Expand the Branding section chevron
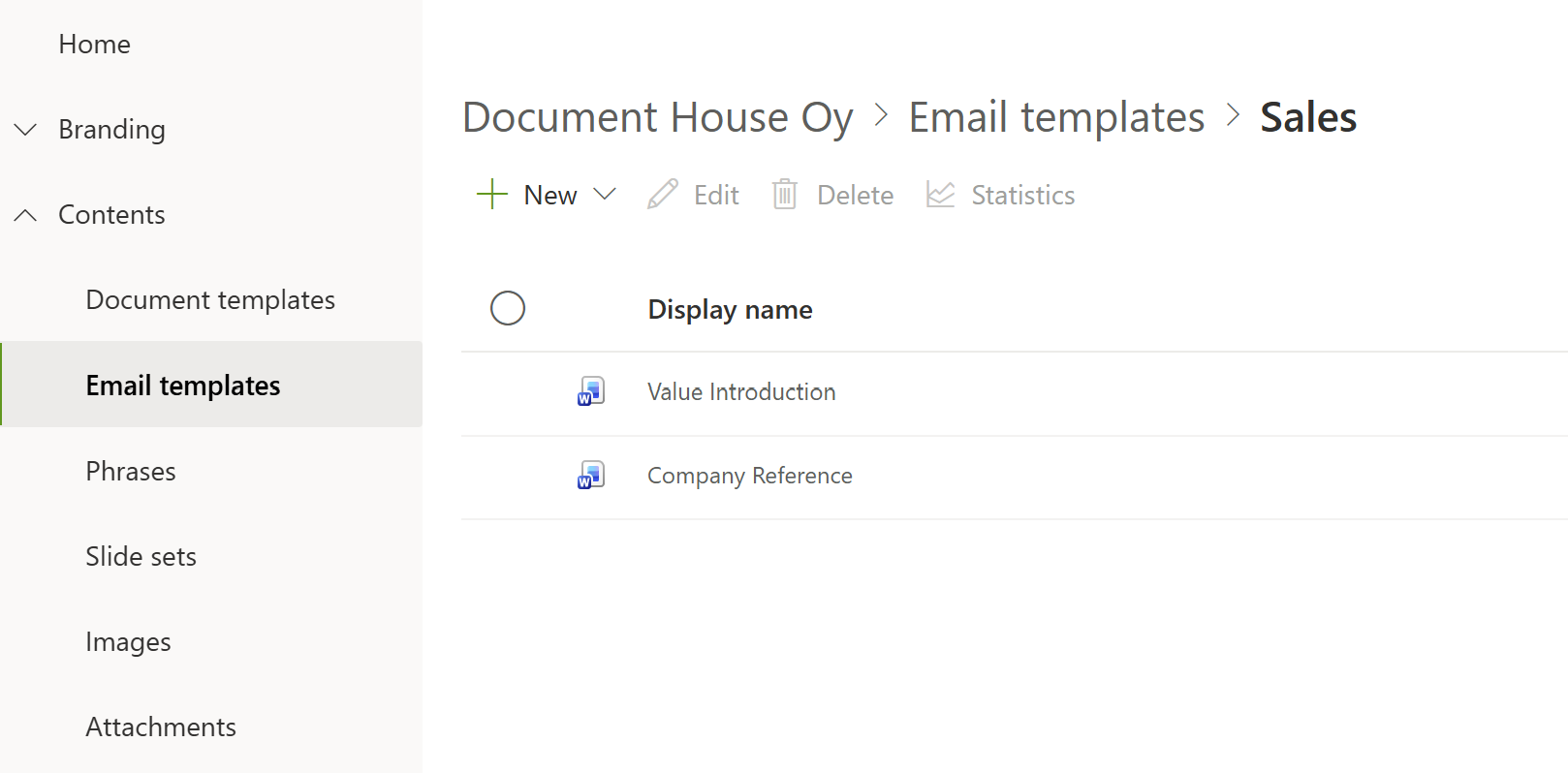Screen dimensions: 1568x773 tap(26, 130)
